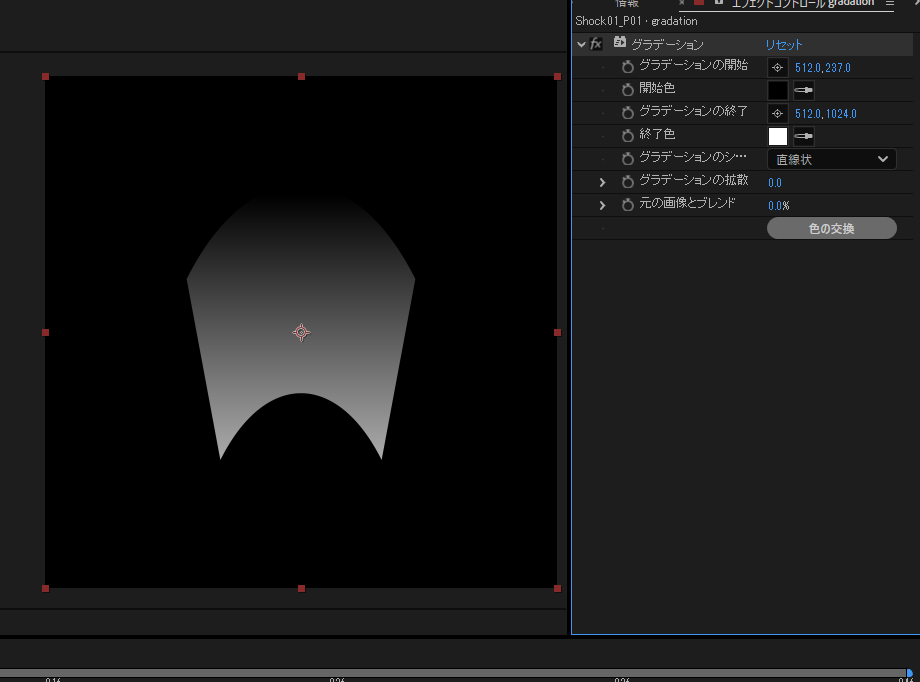Collapse the グラデーション effect group
The image size is (920, 682).
tap(581, 44)
